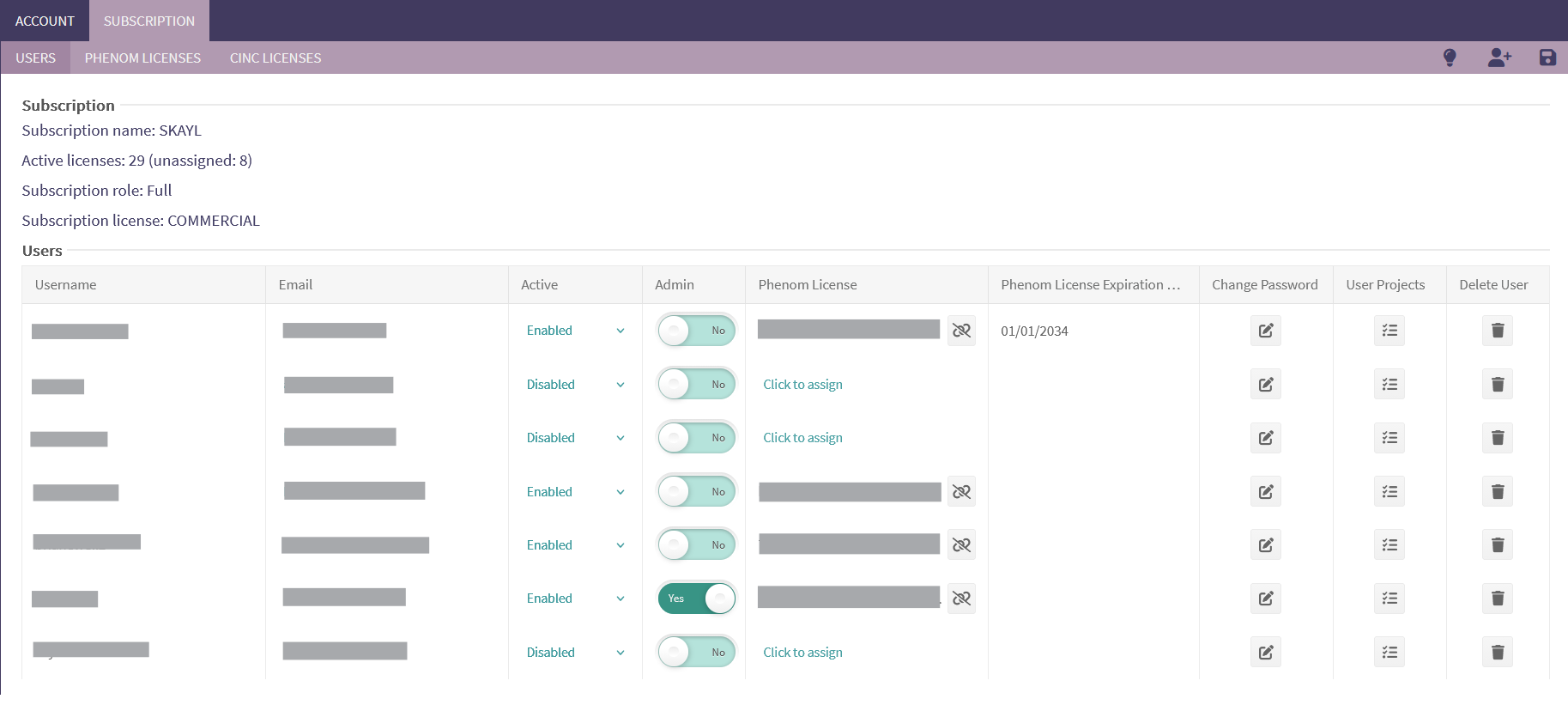1568x705 pixels.
Task: Open Active status dropdown in last row
Action: point(575,653)
